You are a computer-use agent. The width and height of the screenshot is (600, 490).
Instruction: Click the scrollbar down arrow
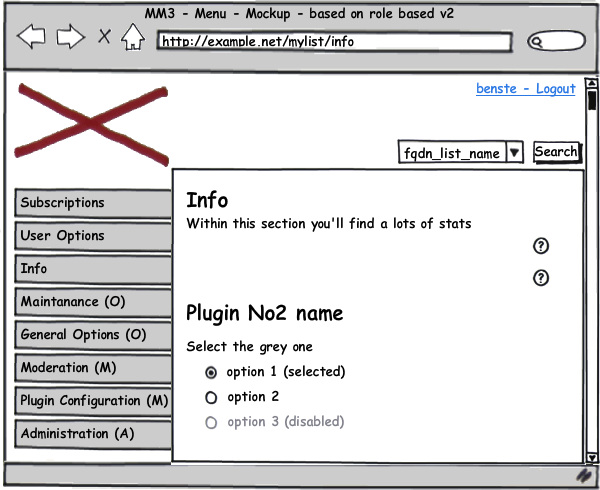coord(591,456)
